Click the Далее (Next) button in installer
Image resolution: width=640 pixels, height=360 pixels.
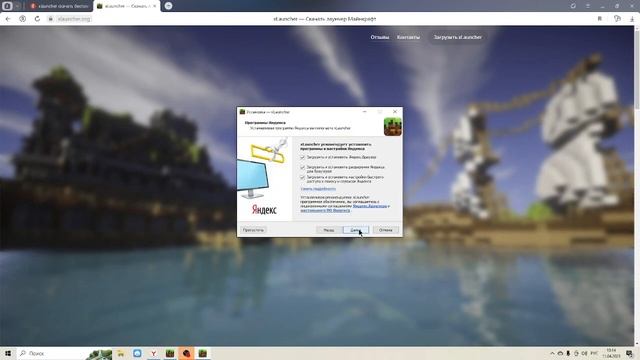click(356, 230)
